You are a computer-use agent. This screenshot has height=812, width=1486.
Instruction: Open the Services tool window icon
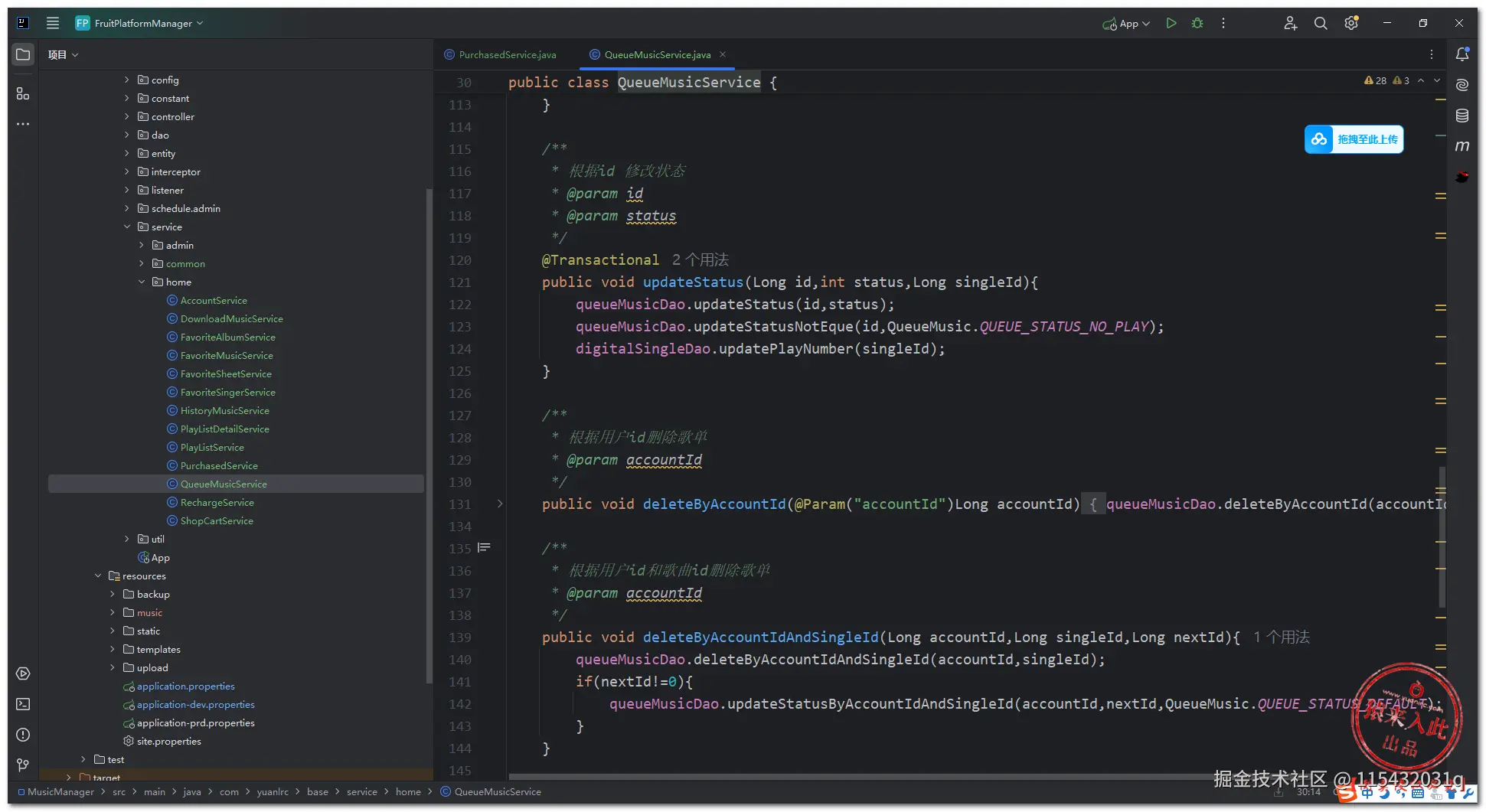click(x=23, y=673)
